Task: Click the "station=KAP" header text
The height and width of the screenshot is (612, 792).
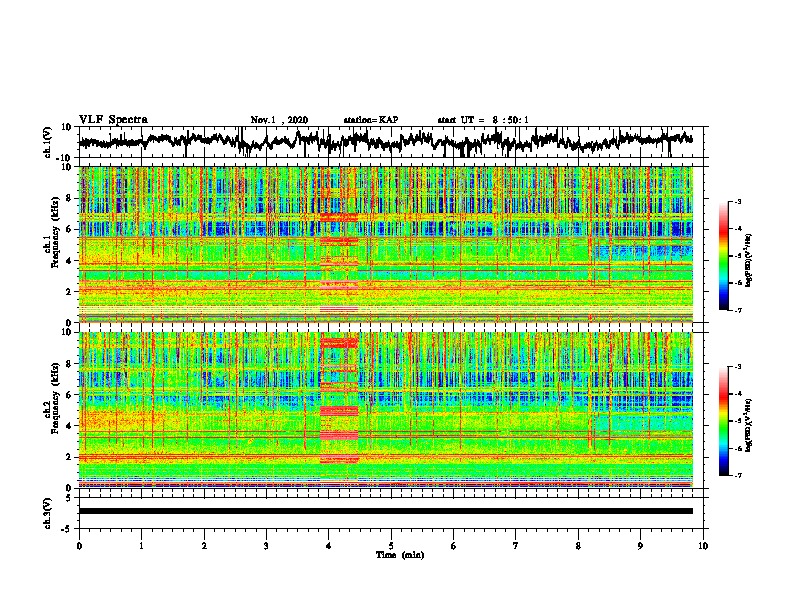Action: point(371,120)
